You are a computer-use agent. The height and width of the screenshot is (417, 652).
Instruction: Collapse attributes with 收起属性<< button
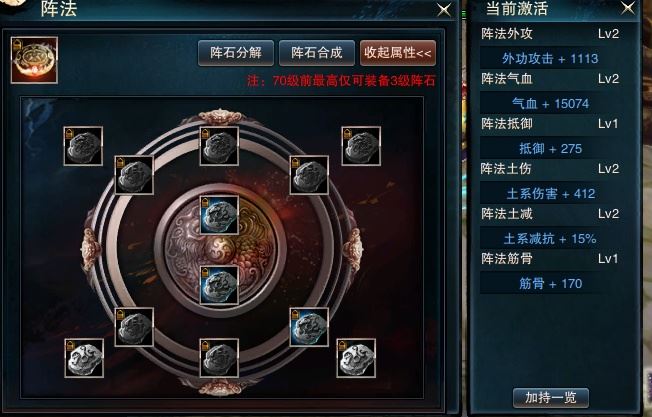(398, 53)
